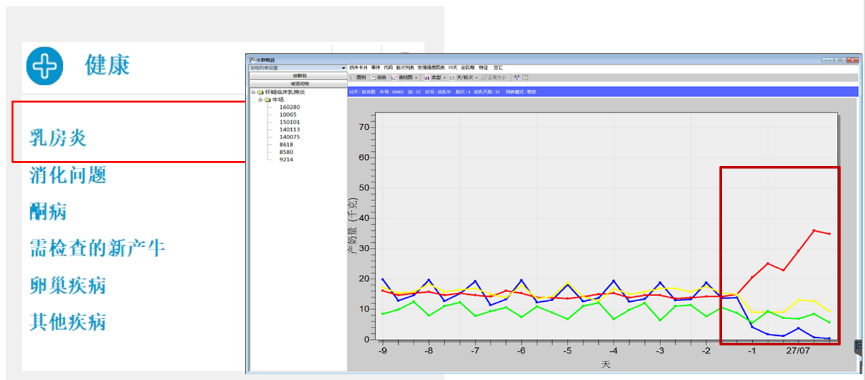Open the 泌乳期 menu item
This screenshot has width=865, height=380.
coord(468,67)
